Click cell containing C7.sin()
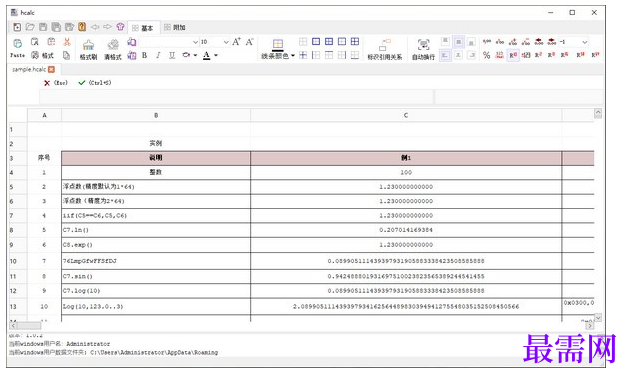Image resolution: width=635 pixels, height=380 pixels. click(x=156, y=276)
